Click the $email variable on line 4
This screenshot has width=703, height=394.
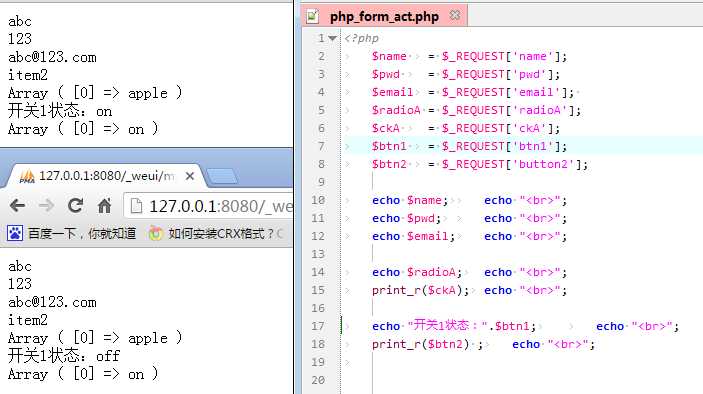click(392, 92)
